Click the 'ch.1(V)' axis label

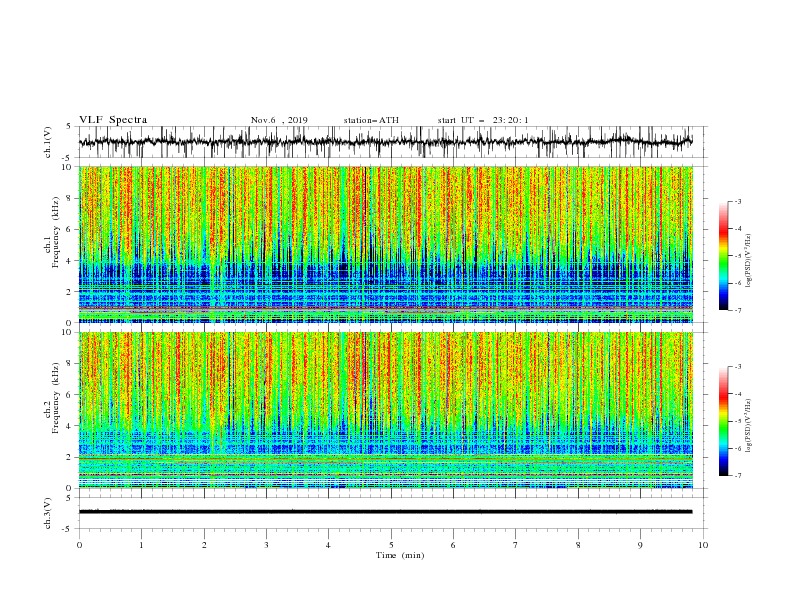coord(48,142)
